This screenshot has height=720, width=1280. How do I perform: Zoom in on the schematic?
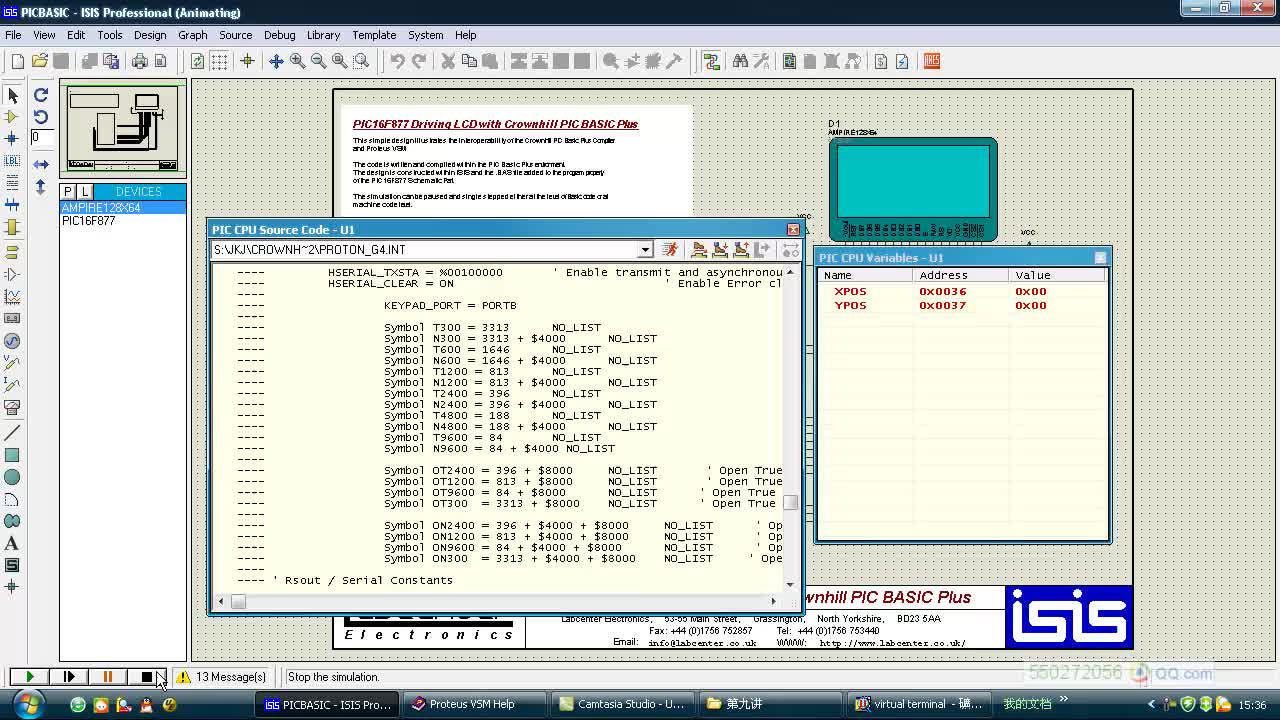[x=297, y=61]
